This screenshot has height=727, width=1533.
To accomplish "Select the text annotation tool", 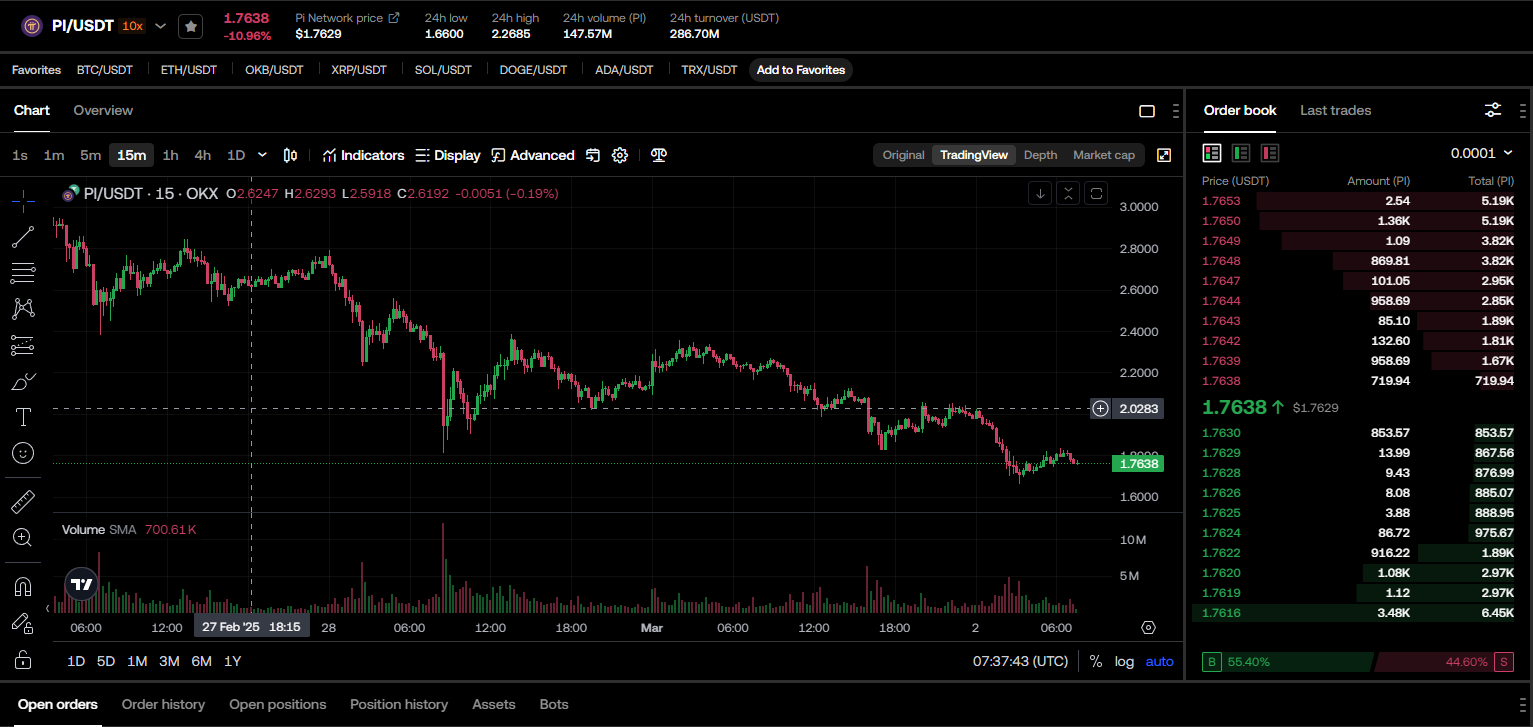I will click(x=23, y=417).
